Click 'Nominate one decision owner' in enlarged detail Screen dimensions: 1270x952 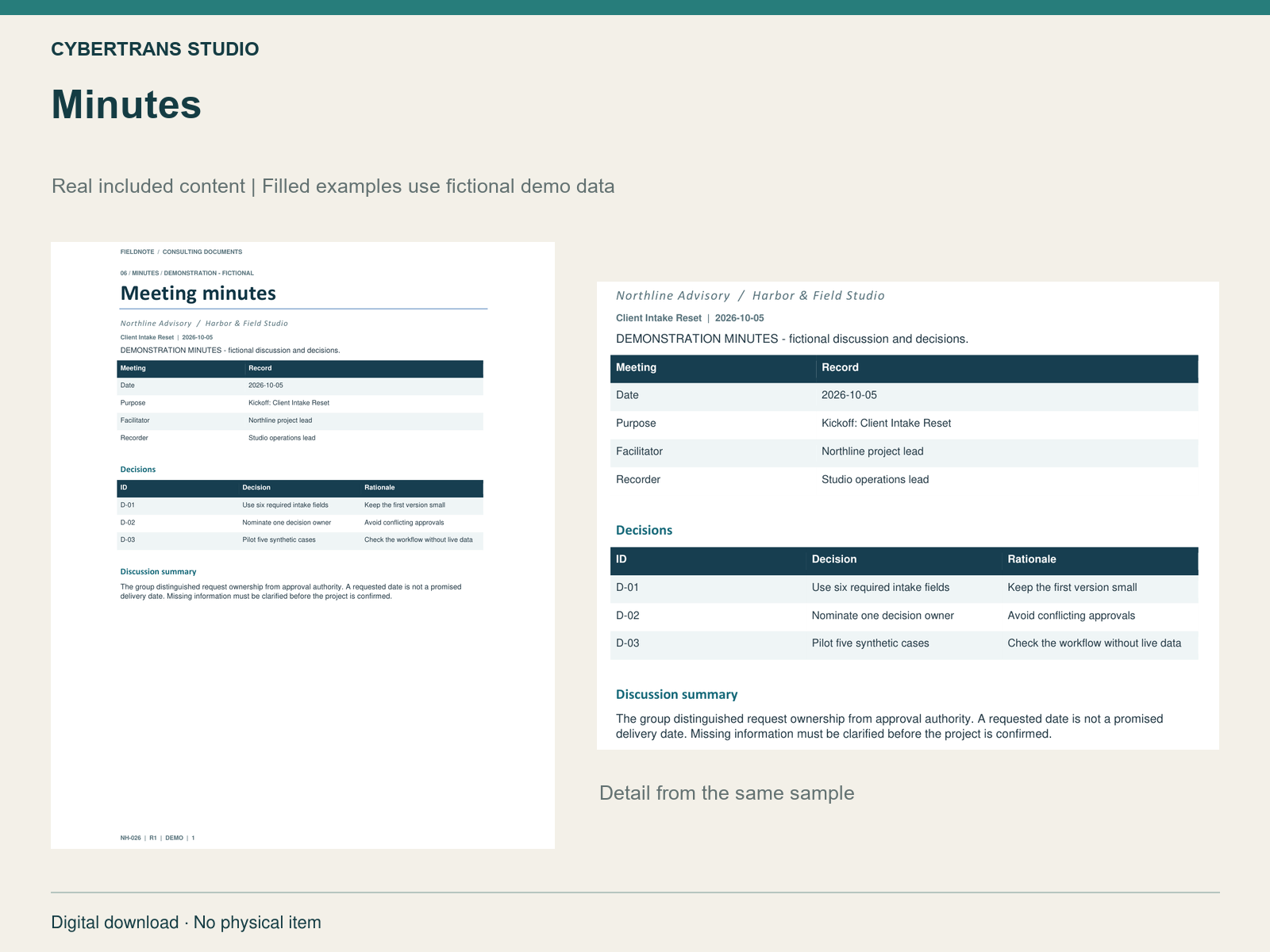pyautogui.click(x=883, y=616)
